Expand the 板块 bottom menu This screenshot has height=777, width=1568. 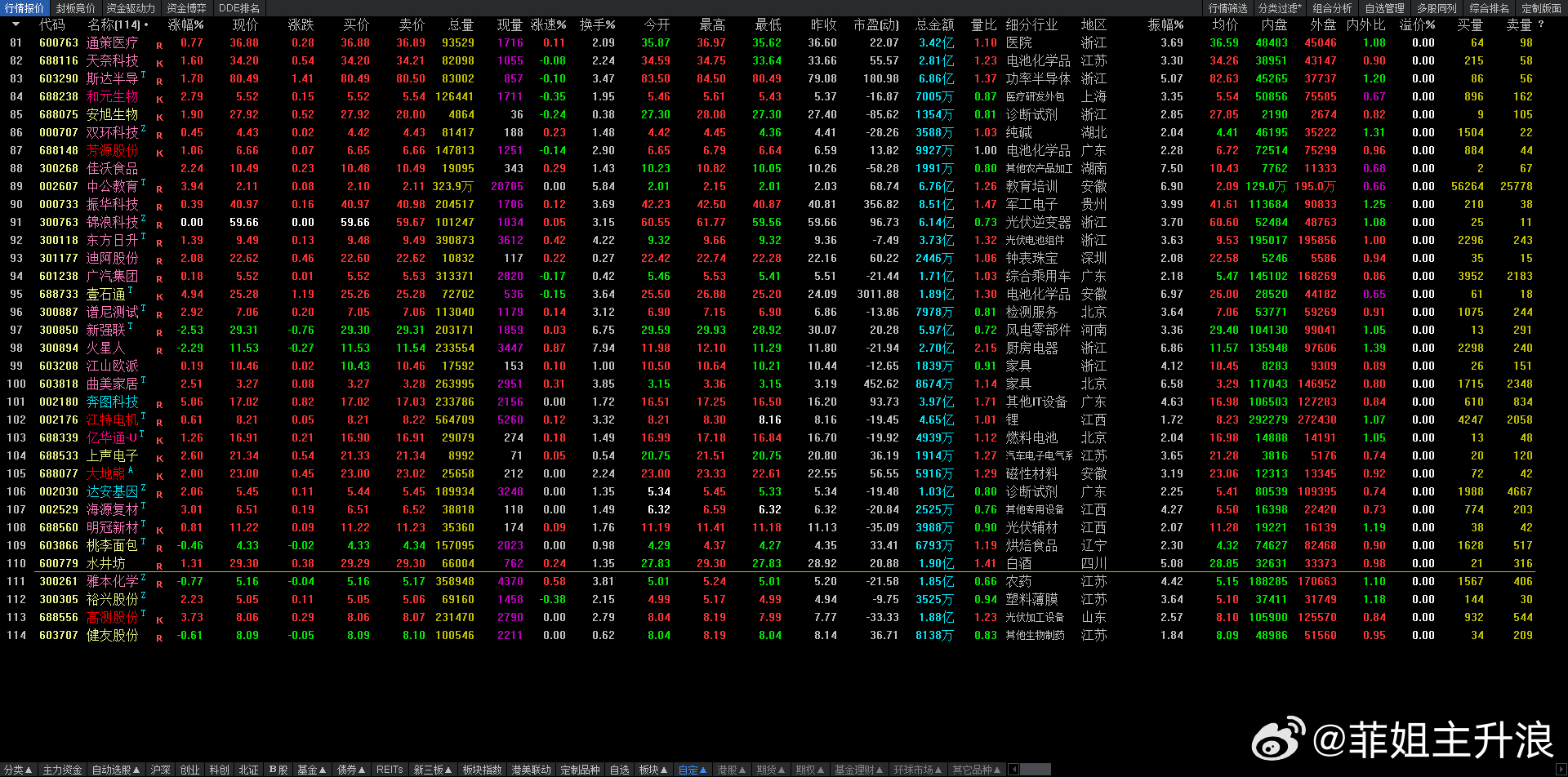[x=653, y=770]
